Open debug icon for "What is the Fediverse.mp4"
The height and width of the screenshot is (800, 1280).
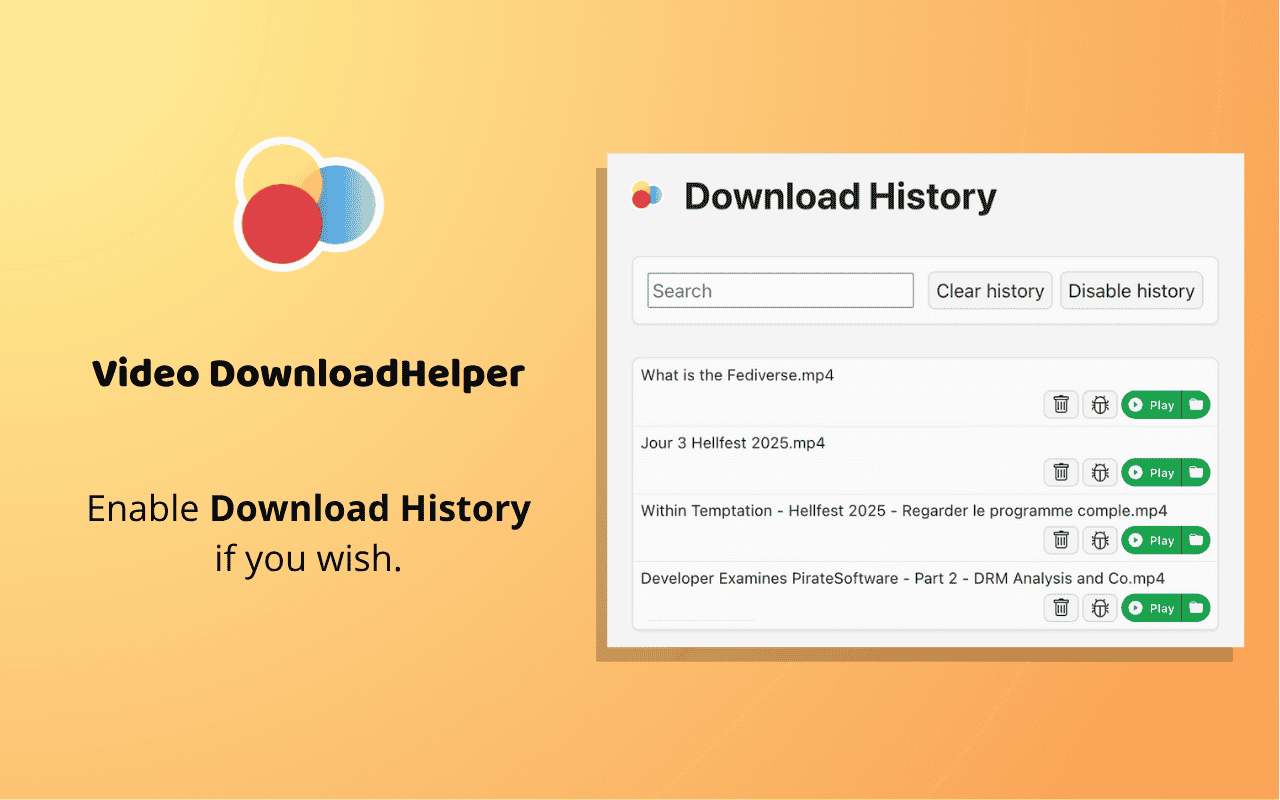tap(1100, 405)
